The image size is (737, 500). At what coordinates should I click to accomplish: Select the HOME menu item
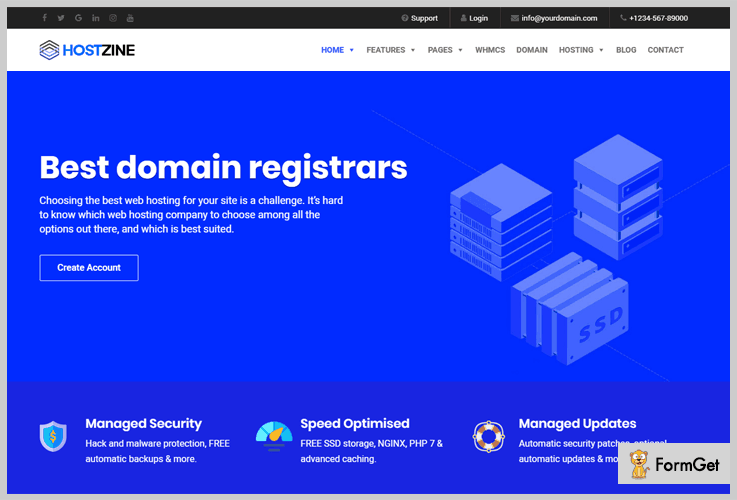pos(332,50)
